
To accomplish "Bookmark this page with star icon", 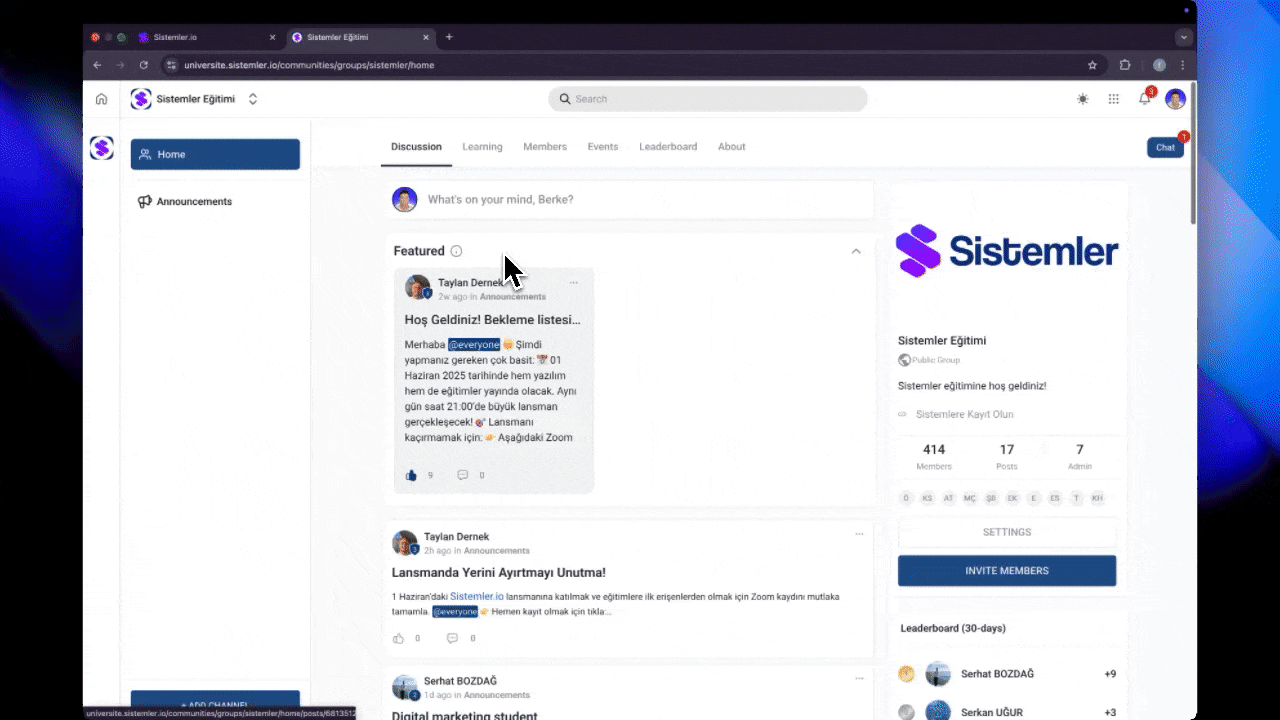I will click(x=1092, y=65).
